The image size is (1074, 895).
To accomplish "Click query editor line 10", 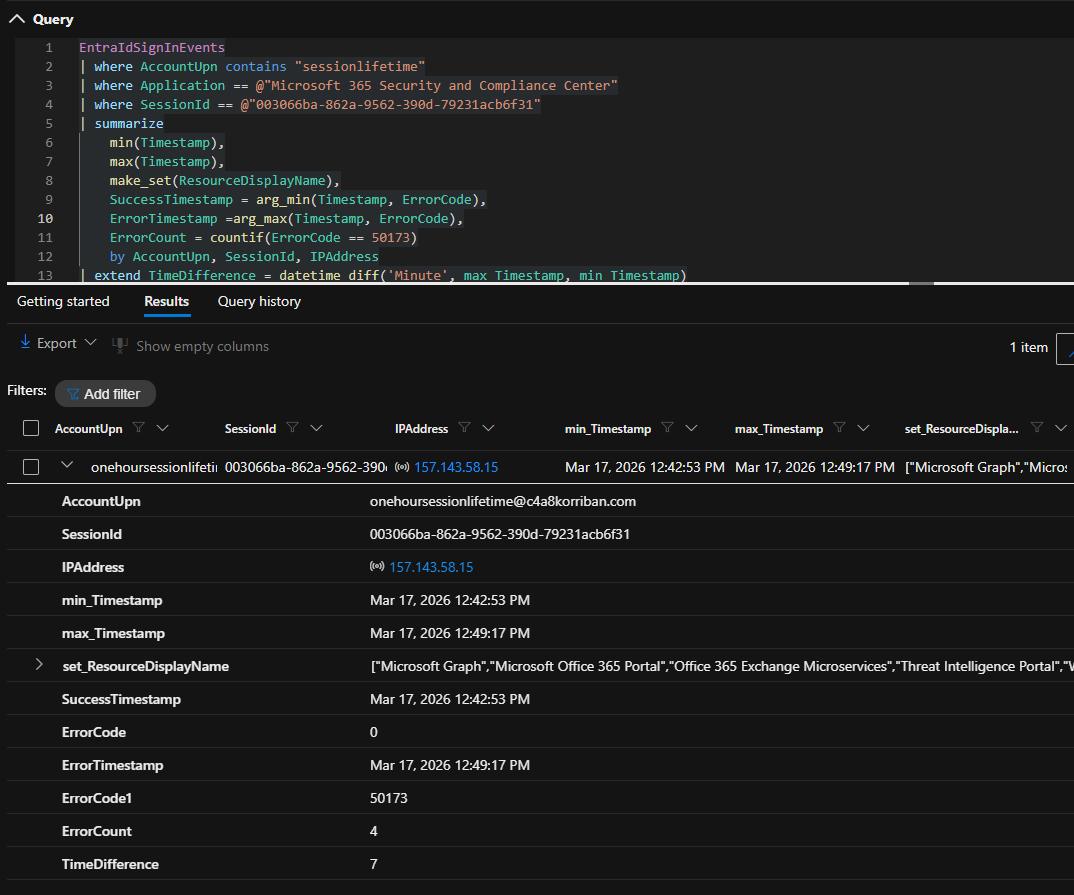I will [x=286, y=218].
